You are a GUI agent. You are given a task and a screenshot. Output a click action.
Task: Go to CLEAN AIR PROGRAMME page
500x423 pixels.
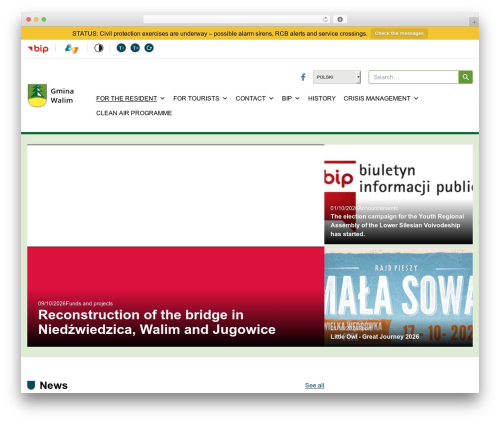pyautogui.click(x=134, y=113)
